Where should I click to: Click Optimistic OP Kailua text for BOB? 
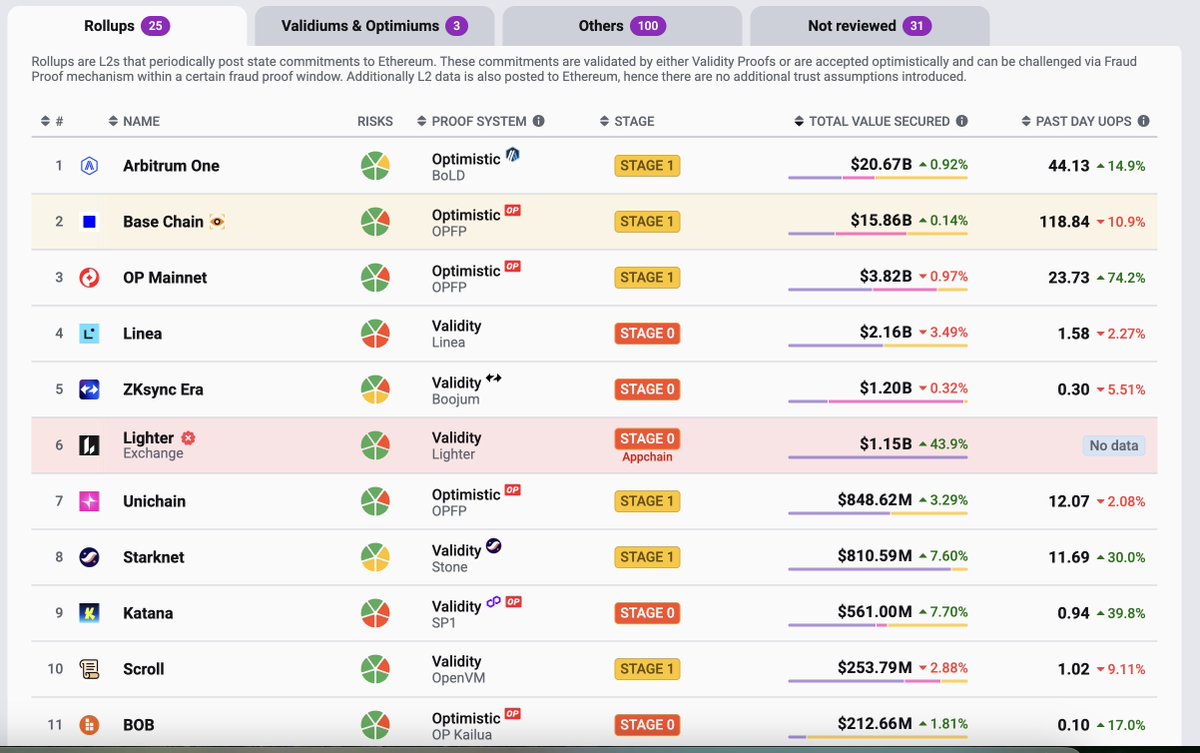tap(467, 726)
